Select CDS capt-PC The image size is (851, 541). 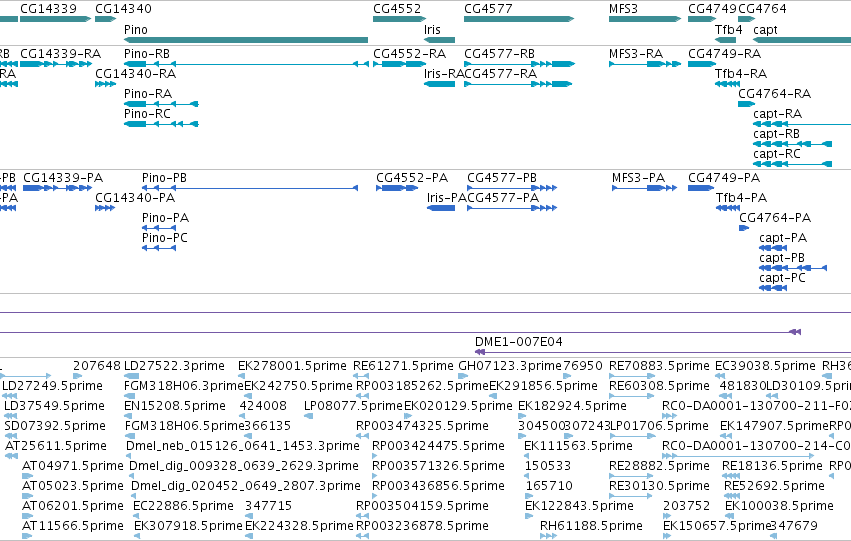773,288
